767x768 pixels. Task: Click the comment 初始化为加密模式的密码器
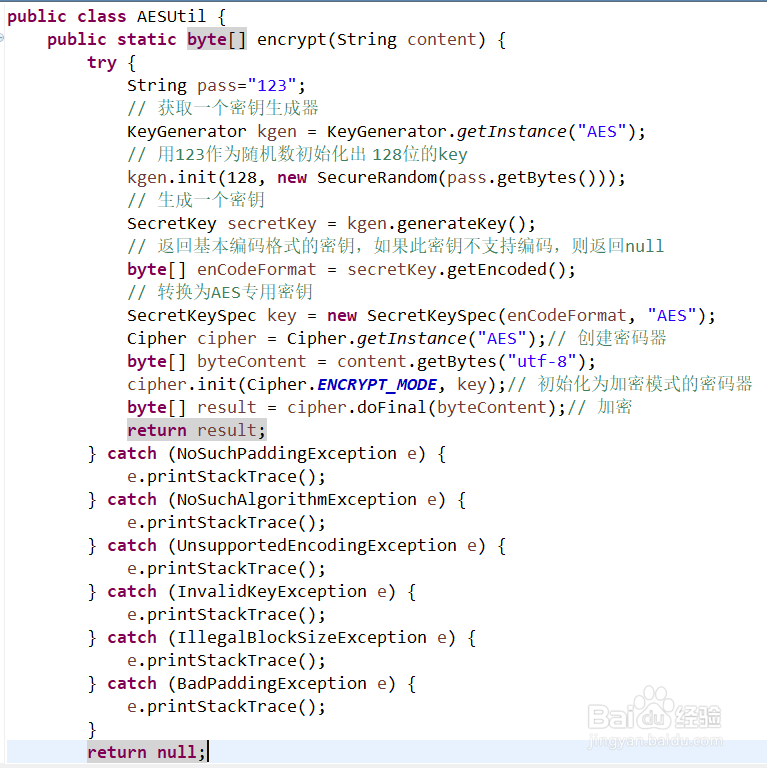pyautogui.click(x=630, y=384)
